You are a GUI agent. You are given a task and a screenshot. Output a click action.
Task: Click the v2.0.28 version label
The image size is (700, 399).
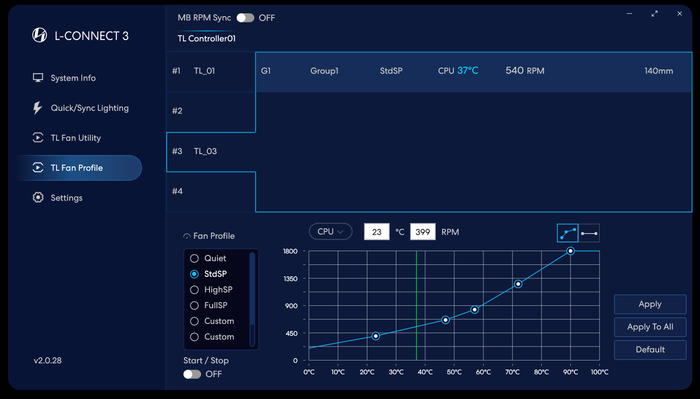48,361
